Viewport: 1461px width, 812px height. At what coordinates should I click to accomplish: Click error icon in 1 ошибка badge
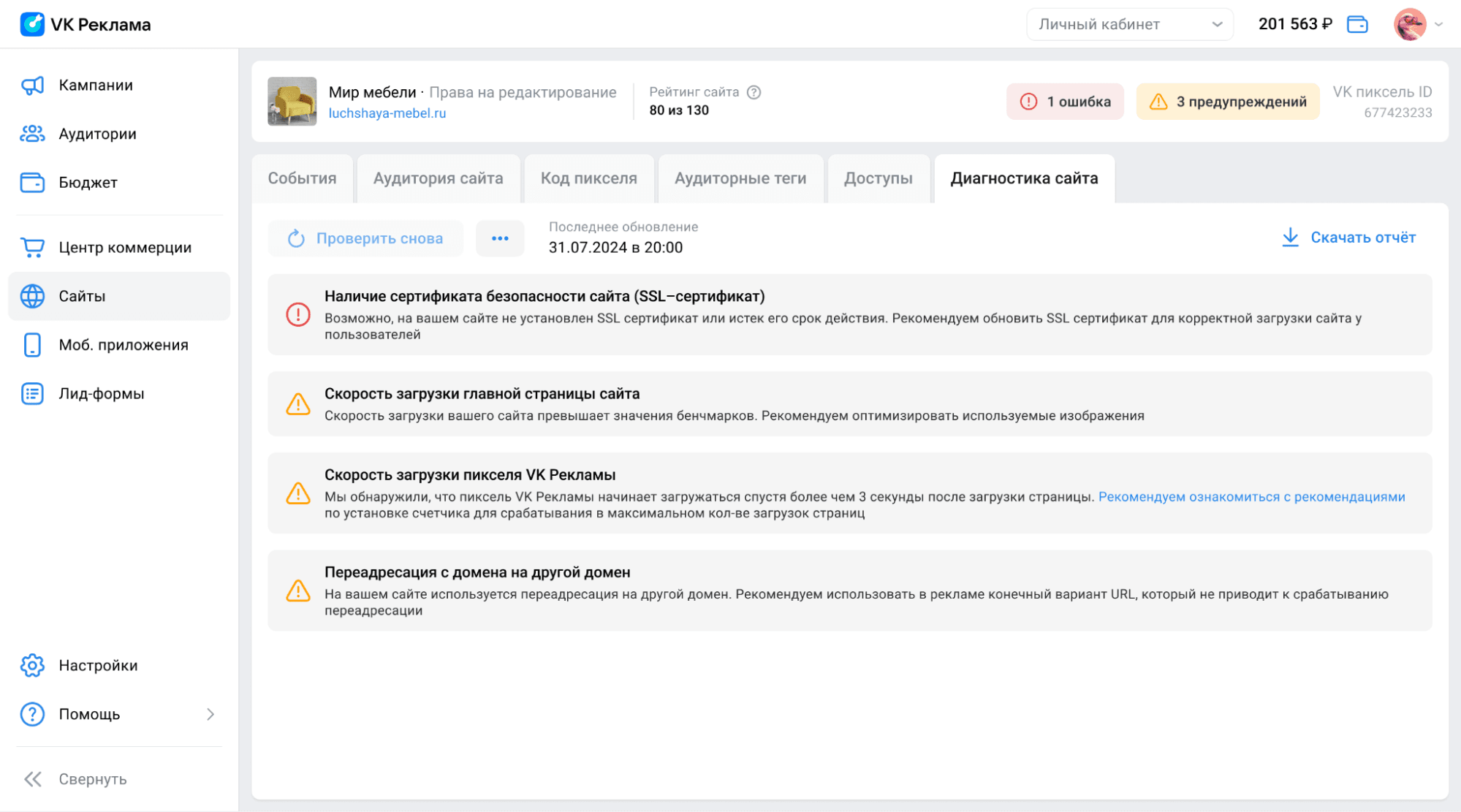pos(1028,102)
